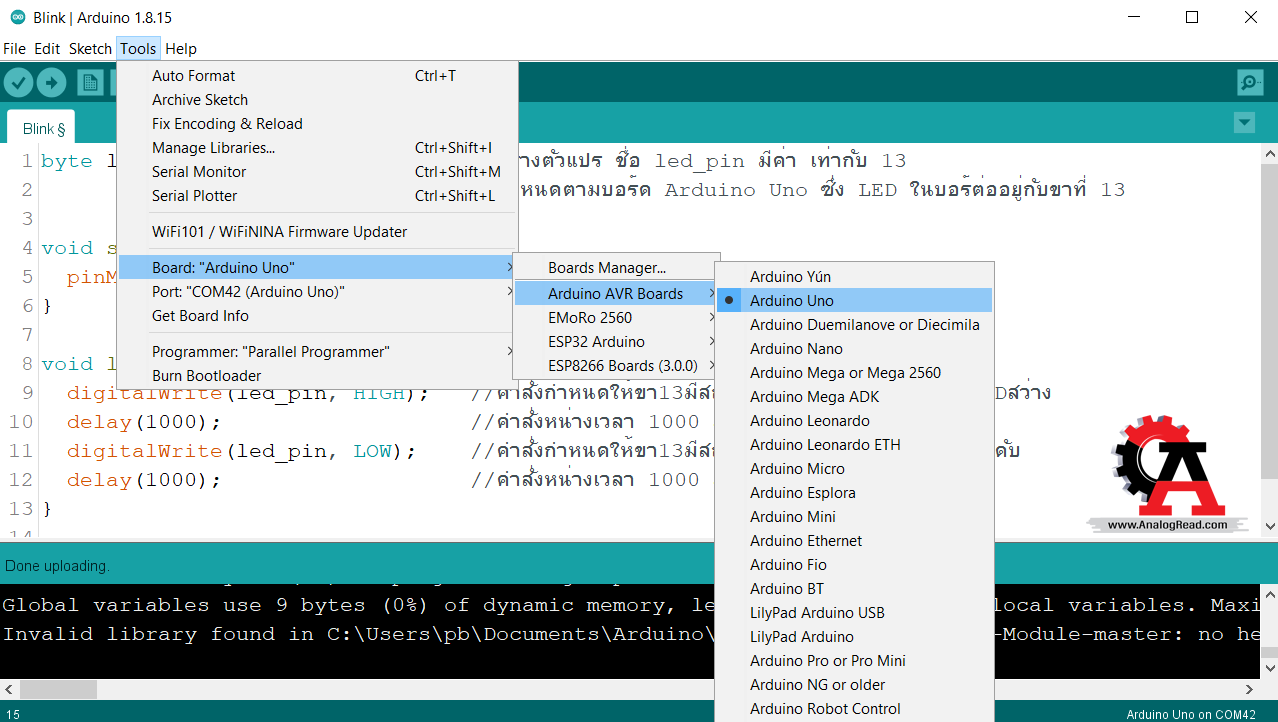Viewport: 1278px width, 722px height.
Task: Expand the Board: "Arduino Uno" submenu
Action: (x=318, y=268)
